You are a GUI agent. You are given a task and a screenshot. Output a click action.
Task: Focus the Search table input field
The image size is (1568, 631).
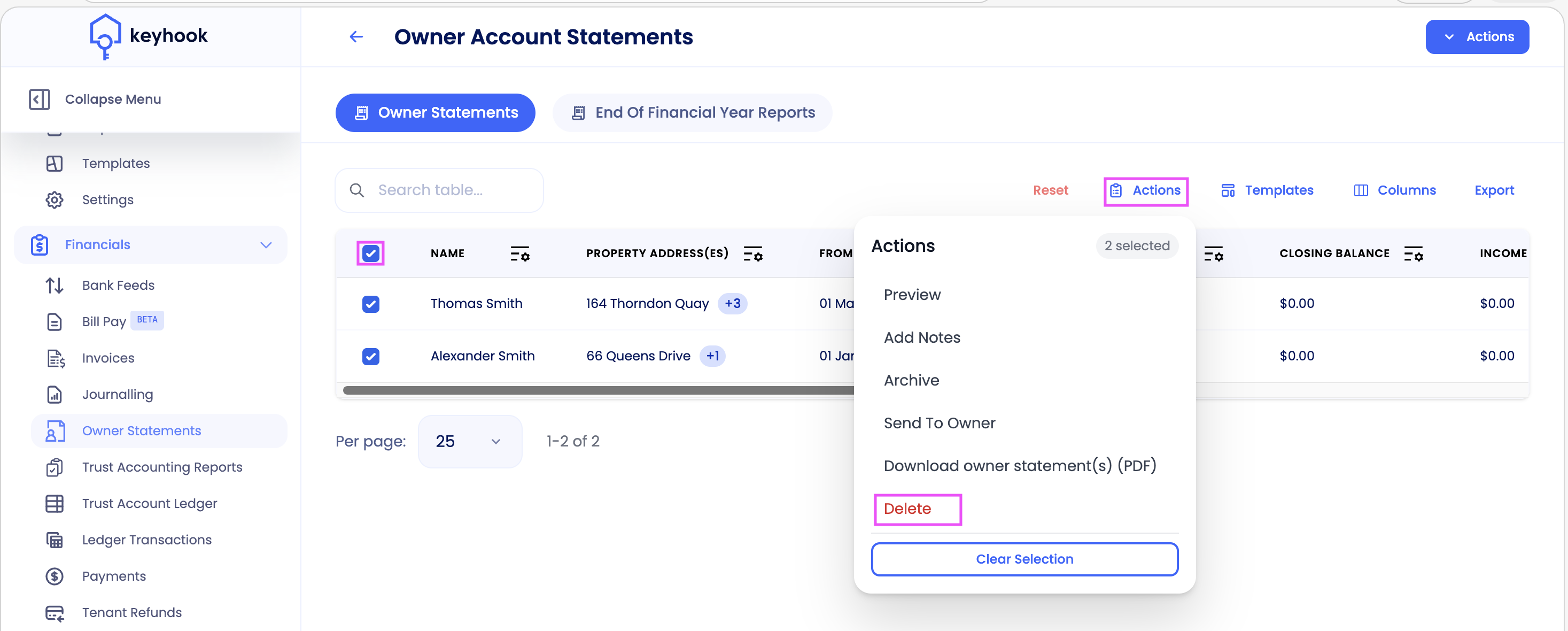439,191
